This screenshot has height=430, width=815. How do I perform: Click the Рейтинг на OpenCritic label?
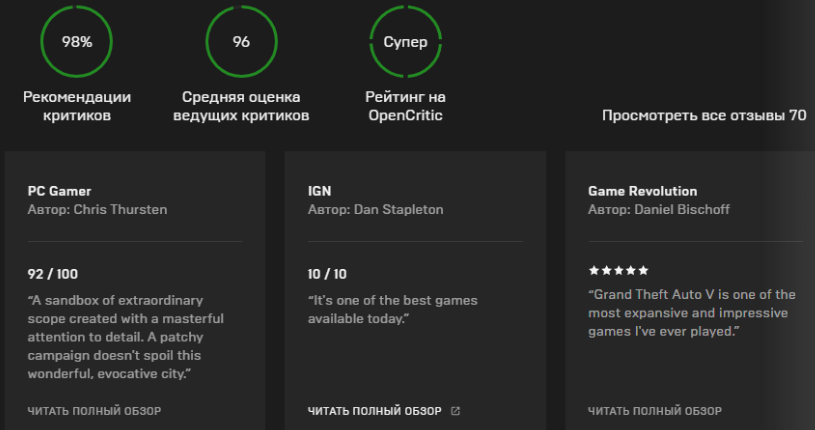pyautogui.click(x=405, y=106)
